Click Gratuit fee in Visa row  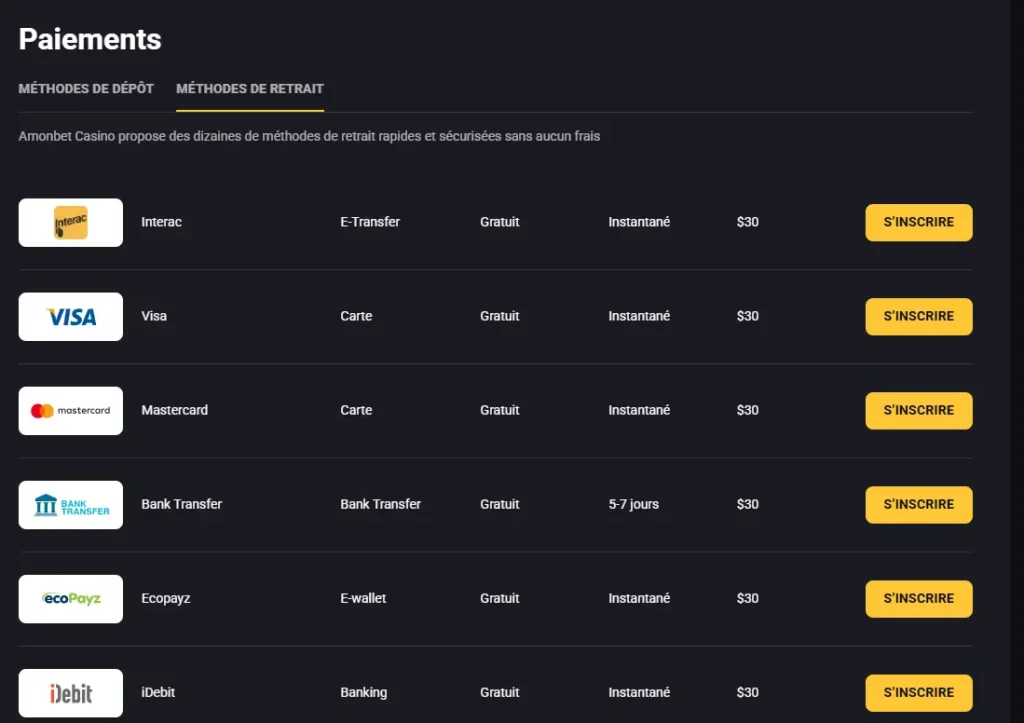tap(500, 316)
